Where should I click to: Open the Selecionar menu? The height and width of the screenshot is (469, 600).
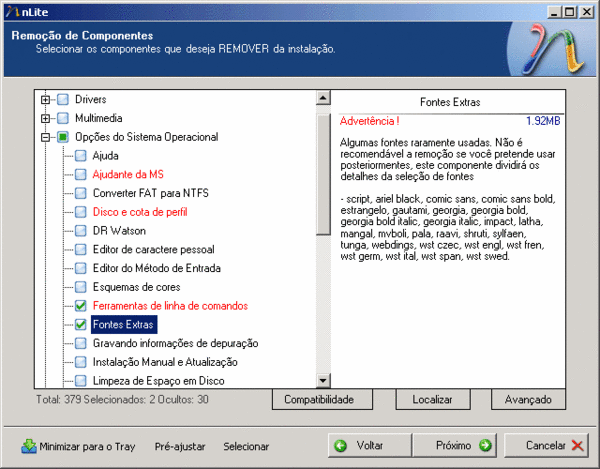pyautogui.click(x=246, y=446)
